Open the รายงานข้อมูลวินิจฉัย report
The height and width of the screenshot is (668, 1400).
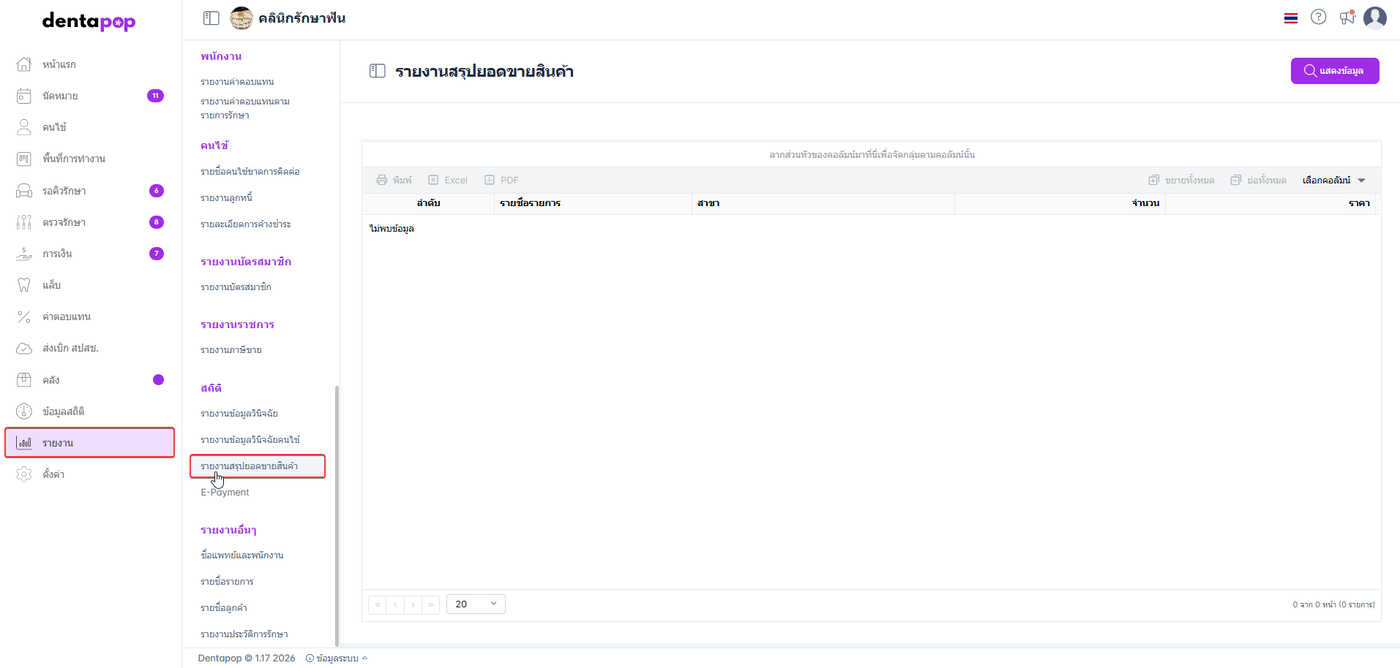coord(239,413)
